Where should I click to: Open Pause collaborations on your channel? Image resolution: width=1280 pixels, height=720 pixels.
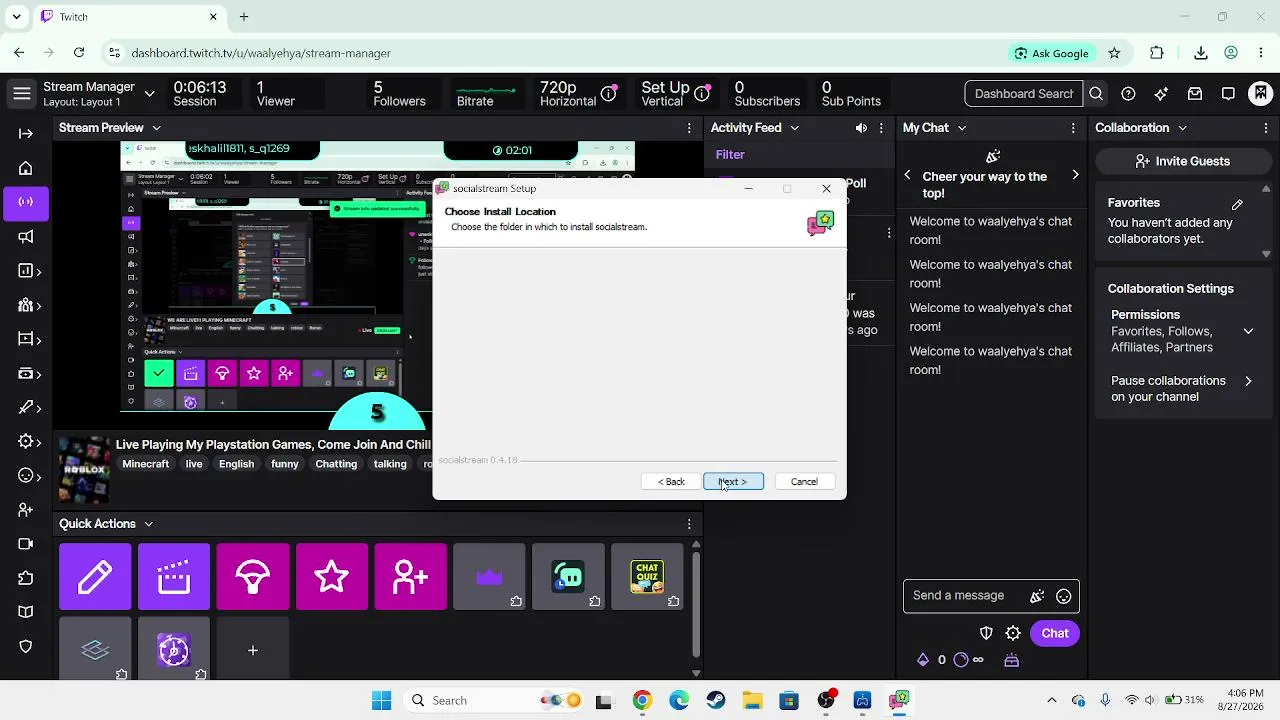click(x=1182, y=388)
